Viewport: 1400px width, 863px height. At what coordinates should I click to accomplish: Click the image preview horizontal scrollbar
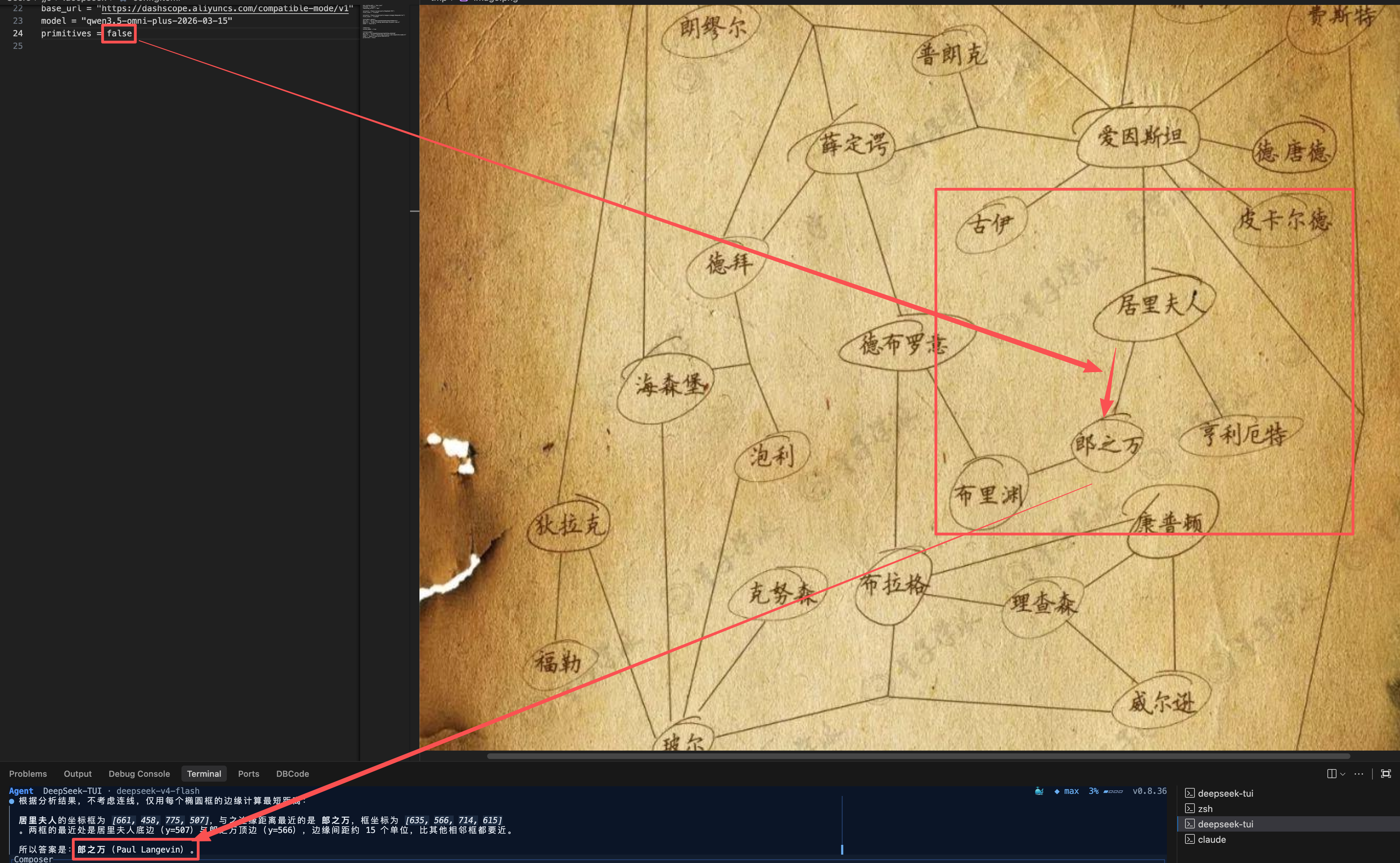918,756
